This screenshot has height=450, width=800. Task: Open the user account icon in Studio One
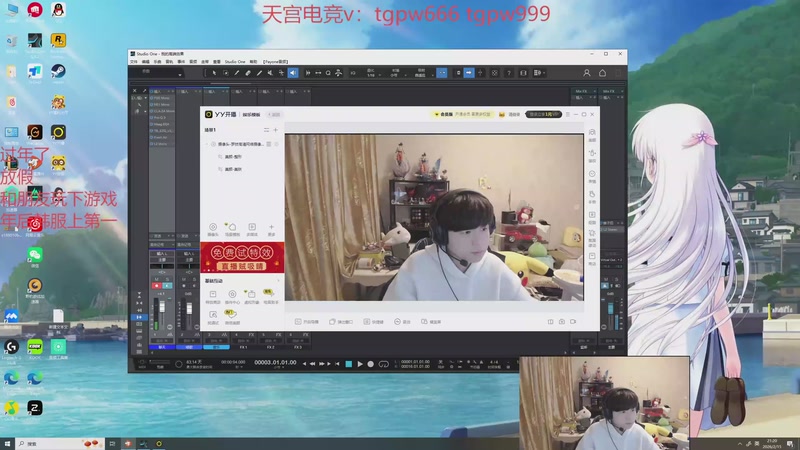(x=587, y=73)
